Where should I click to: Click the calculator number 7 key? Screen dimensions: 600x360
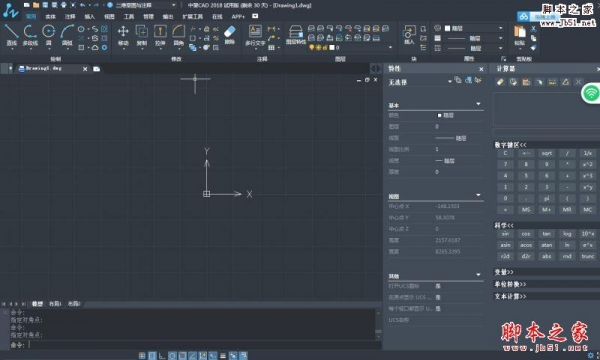[x=505, y=165]
